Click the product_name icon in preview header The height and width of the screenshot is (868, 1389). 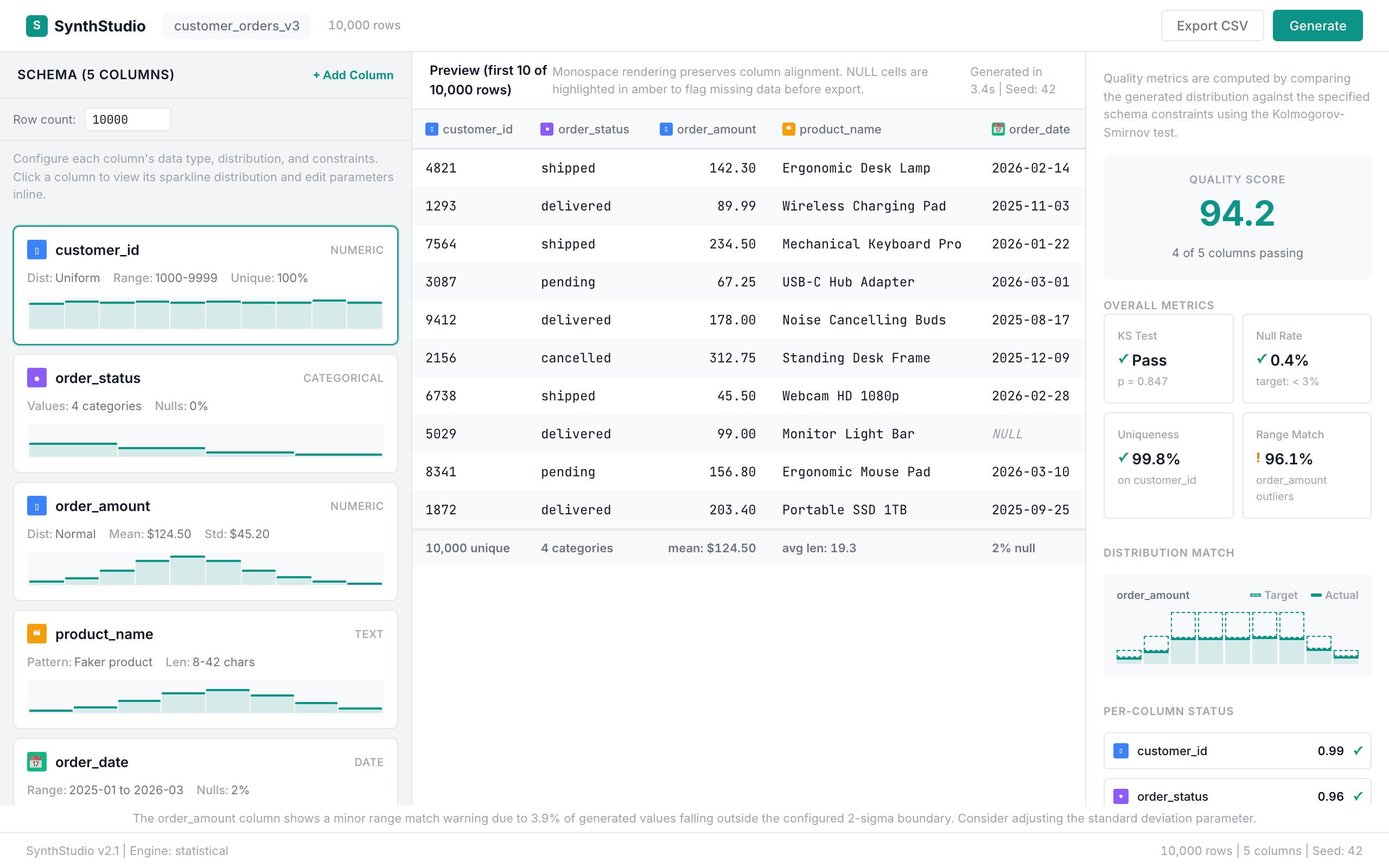coord(788,129)
